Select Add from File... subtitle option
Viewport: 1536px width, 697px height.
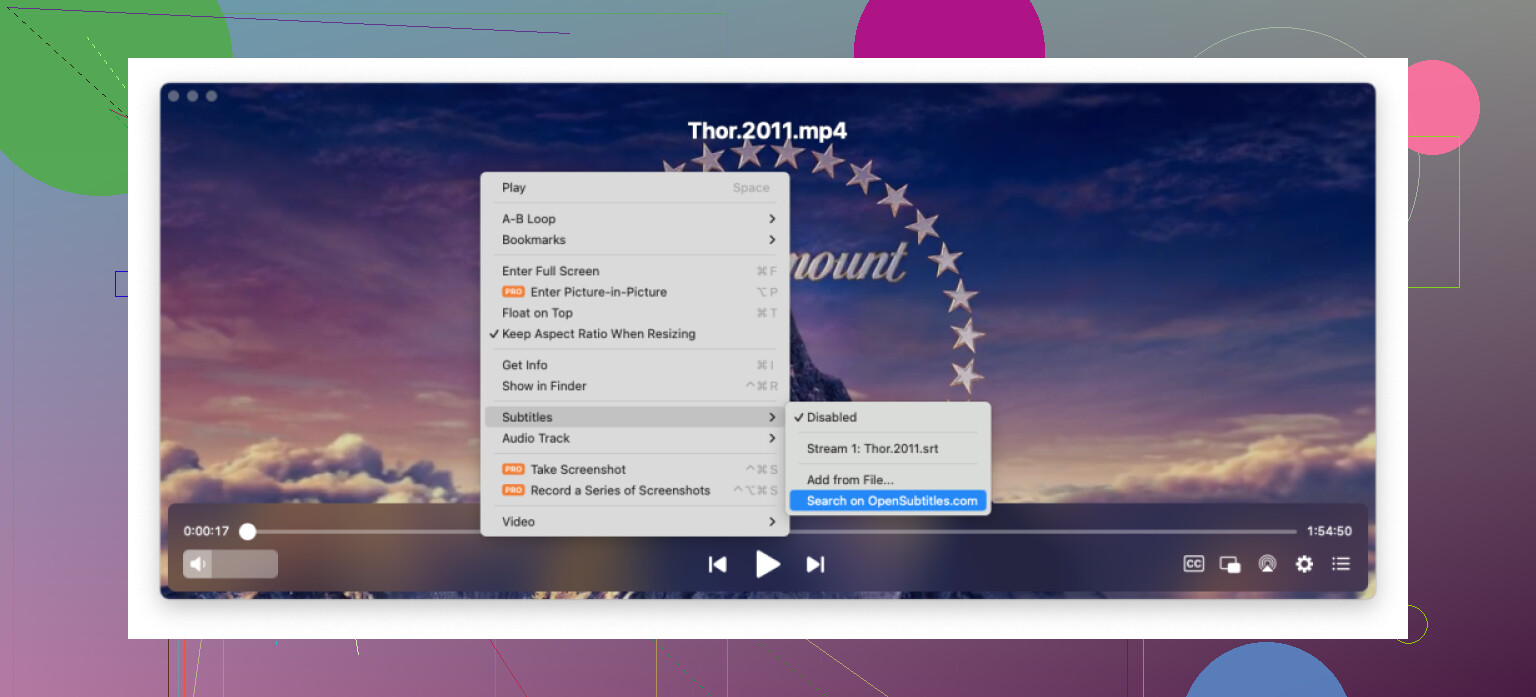click(x=890, y=480)
